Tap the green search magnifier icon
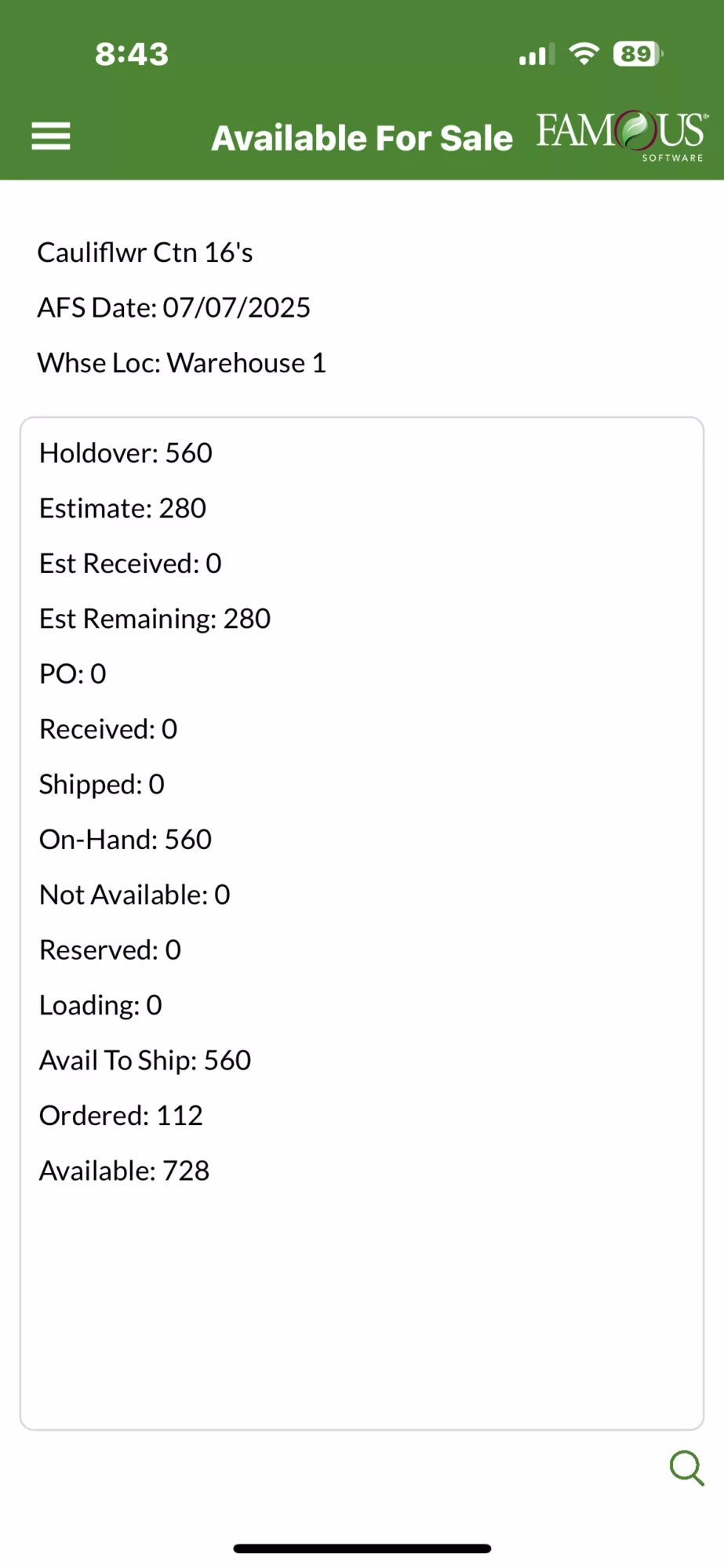724x1568 pixels. click(686, 1468)
